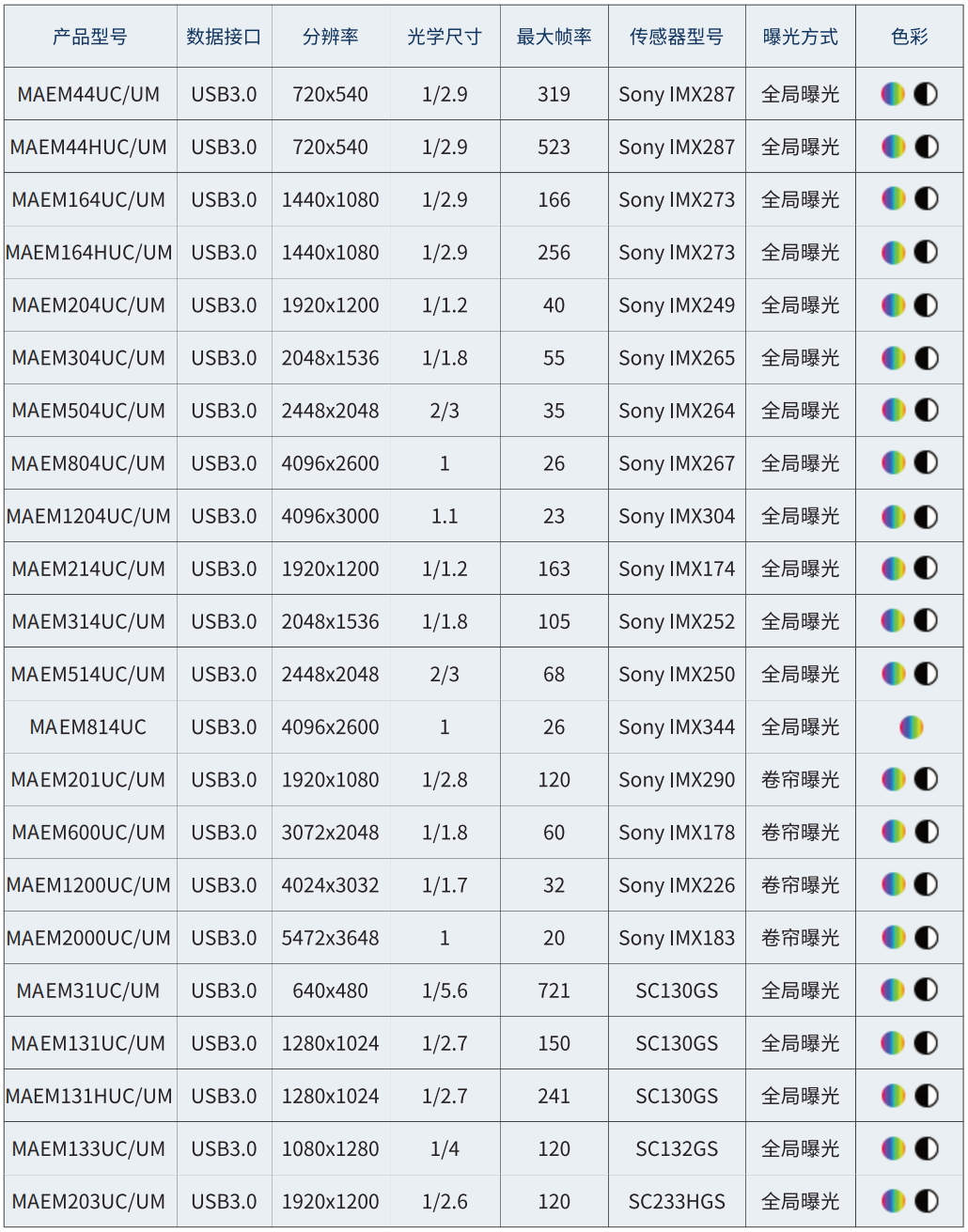
Task: Click the monochrome icon for MAEM1204UC/UM
Action: coord(927,516)
